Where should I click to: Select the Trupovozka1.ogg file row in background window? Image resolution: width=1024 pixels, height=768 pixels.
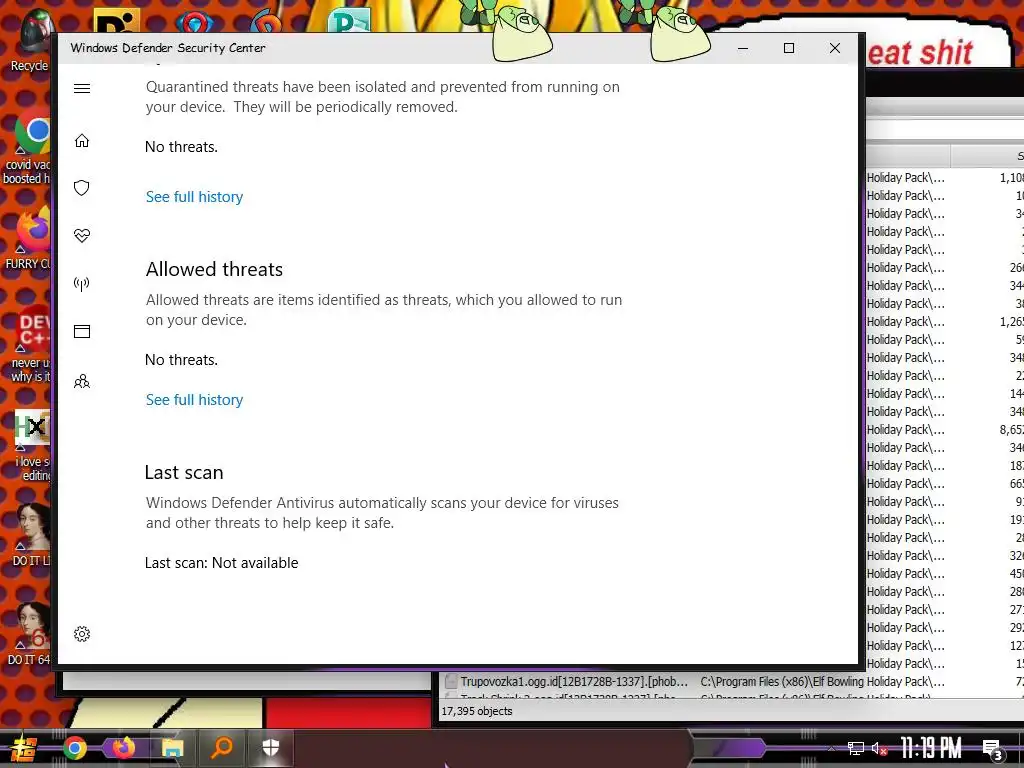(x=731, y=682)
